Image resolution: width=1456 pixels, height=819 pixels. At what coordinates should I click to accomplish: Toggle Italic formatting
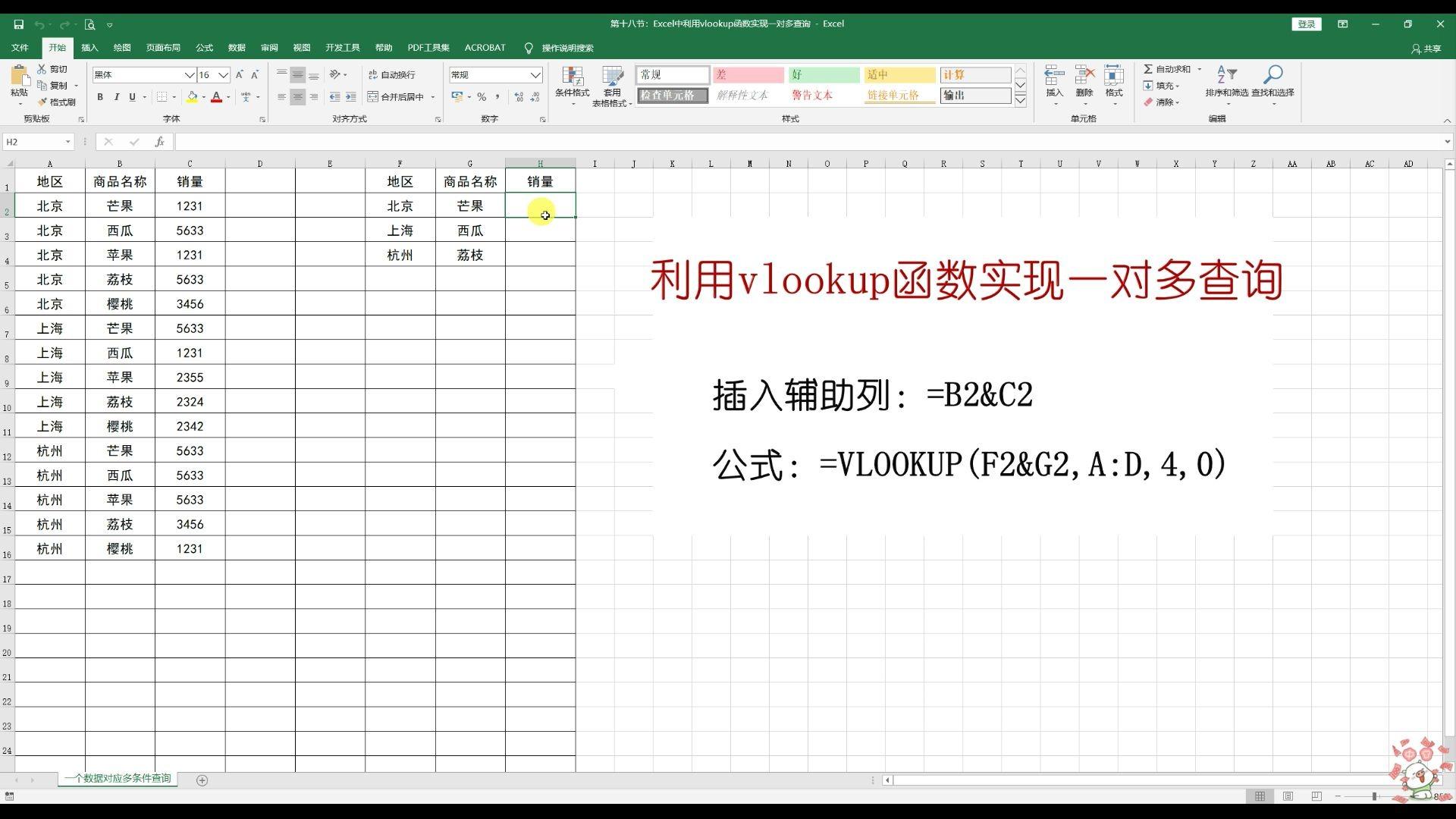pos(116,97)
